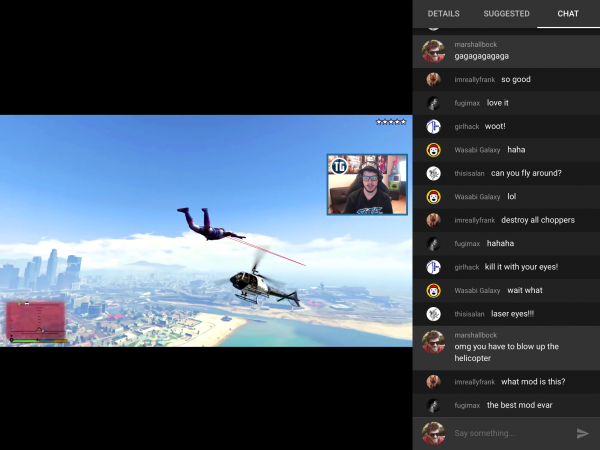Screen dimensions: 600x450
Task: Click girlhack avatar beside 'kill it with your eyes!'
Action: point(433,267)
